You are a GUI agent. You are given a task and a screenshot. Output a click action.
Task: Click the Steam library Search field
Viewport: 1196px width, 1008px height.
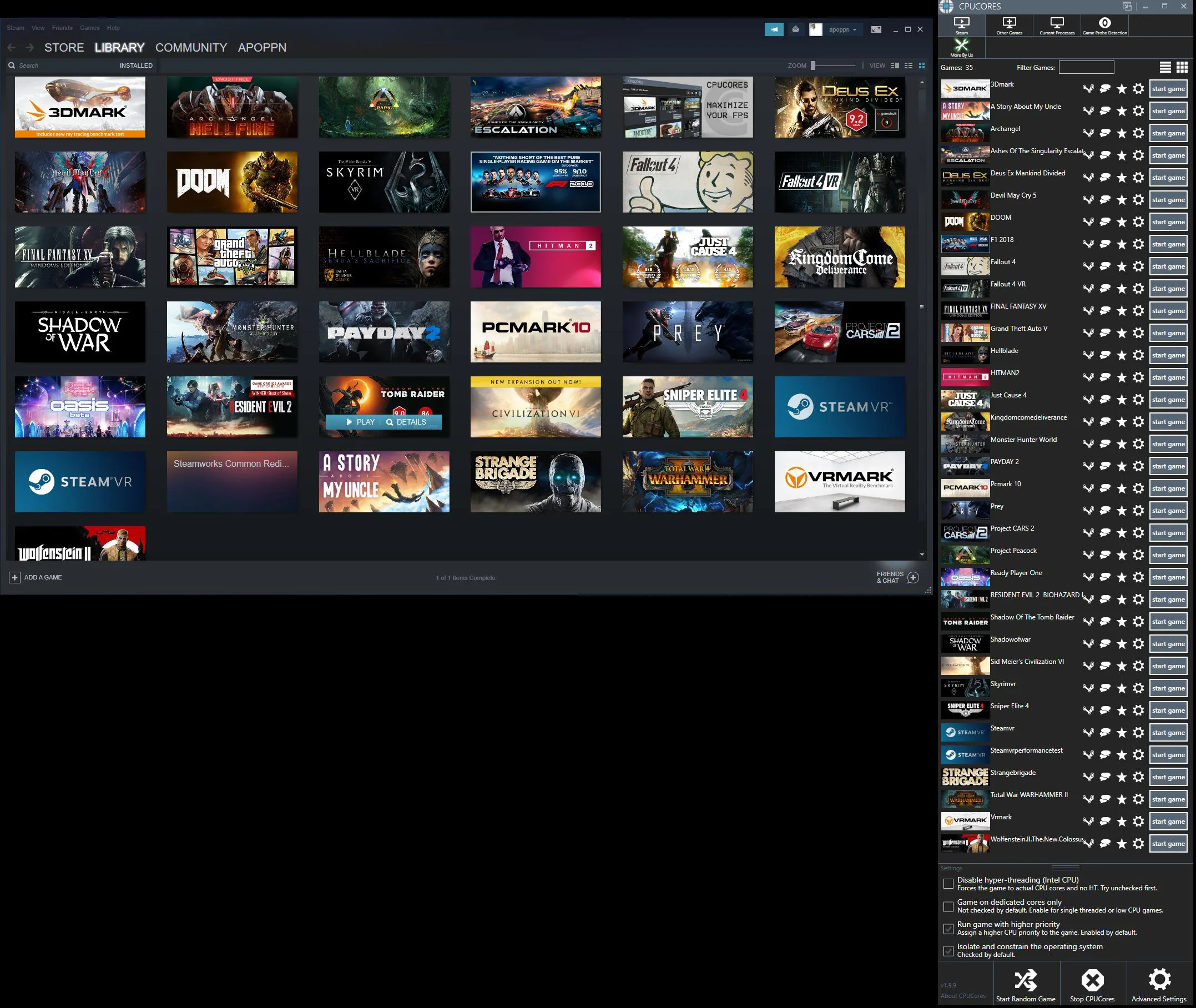tap(63, 65)
